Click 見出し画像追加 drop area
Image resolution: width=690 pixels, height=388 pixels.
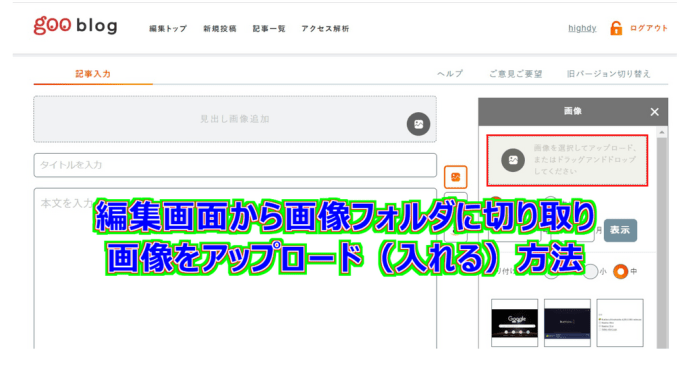pyautogui.click(x=235, y=119)
